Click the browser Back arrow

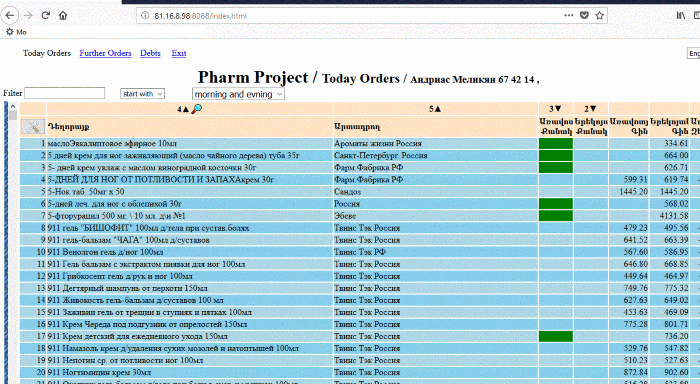(10, 15)
